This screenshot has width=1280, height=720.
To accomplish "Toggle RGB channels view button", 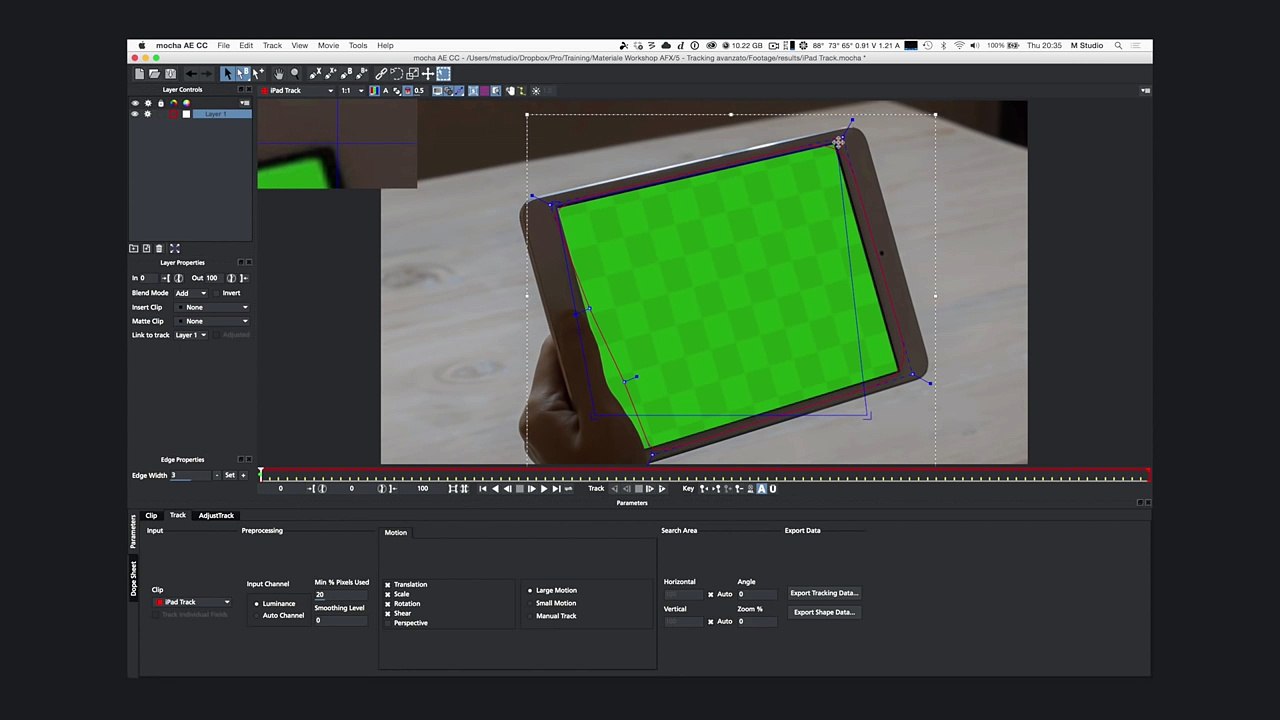I will tap(373, 90).
